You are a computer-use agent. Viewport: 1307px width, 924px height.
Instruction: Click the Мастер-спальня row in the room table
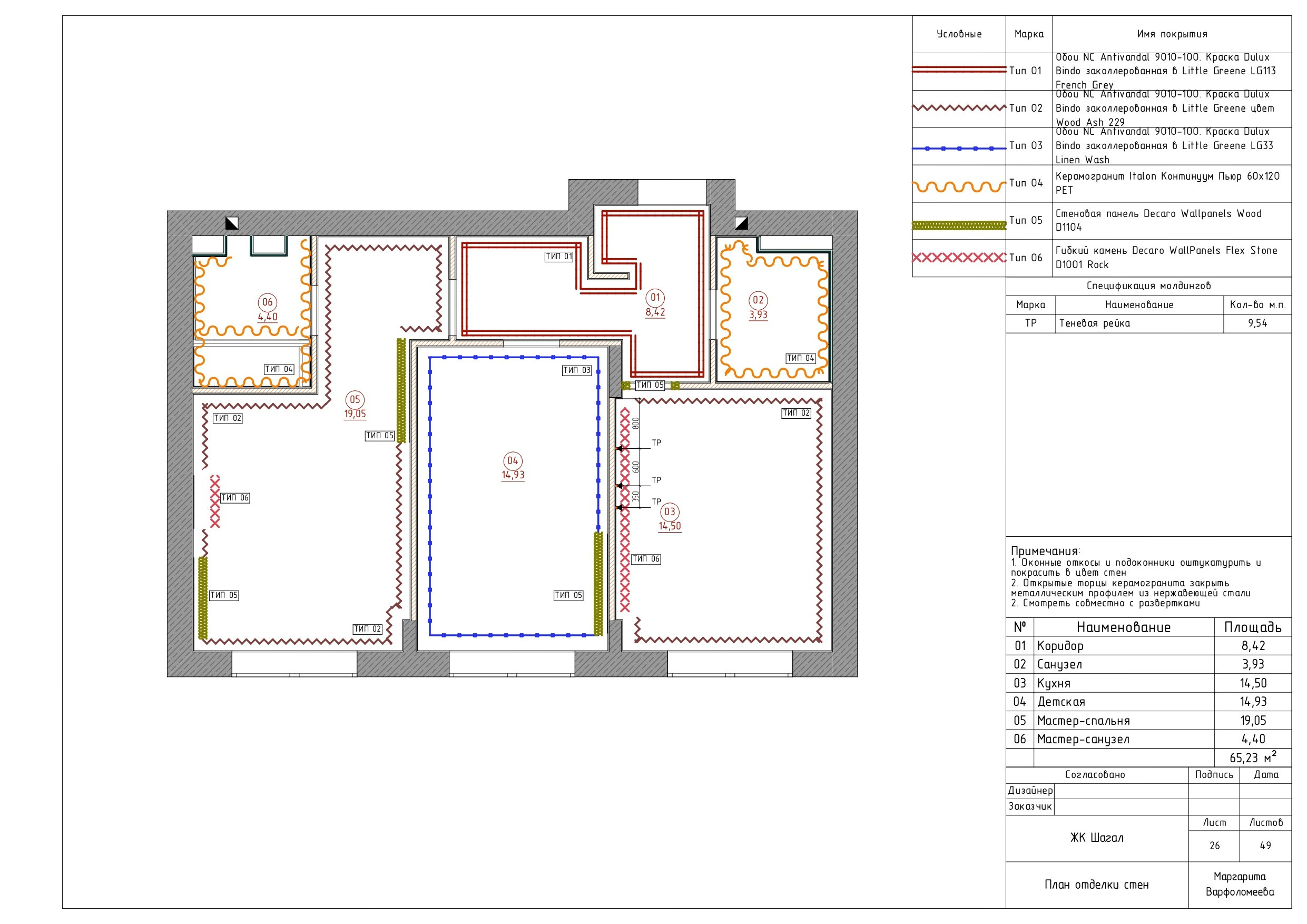click(x=1149, y=720)
